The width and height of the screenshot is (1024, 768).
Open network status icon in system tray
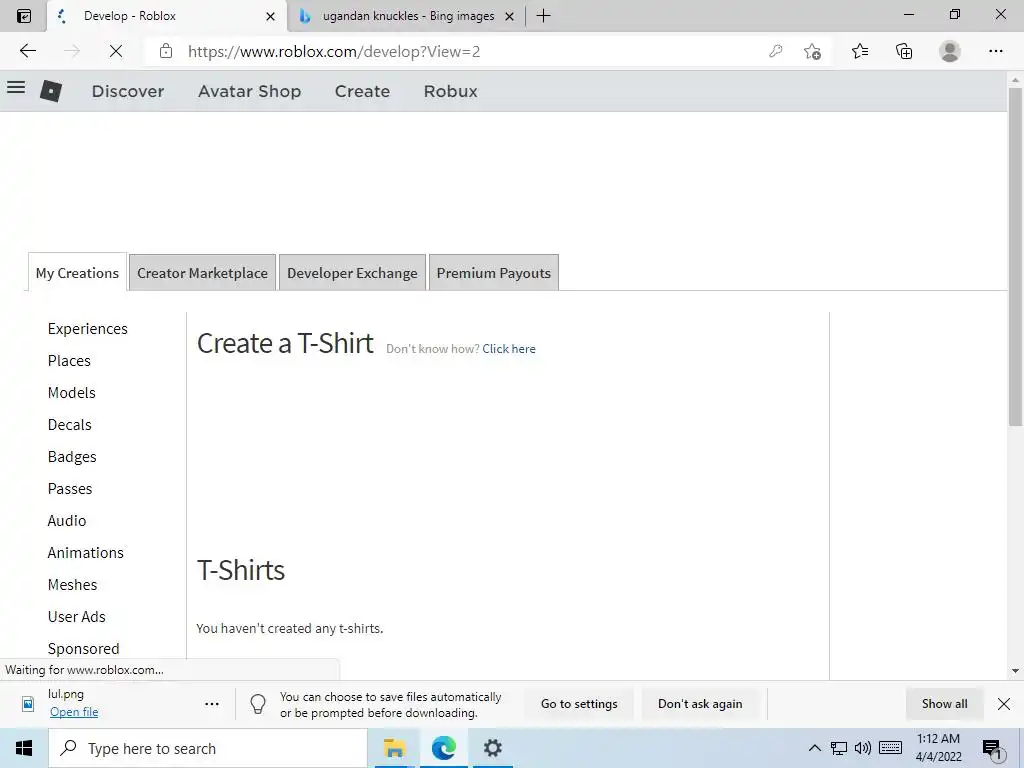839,748
